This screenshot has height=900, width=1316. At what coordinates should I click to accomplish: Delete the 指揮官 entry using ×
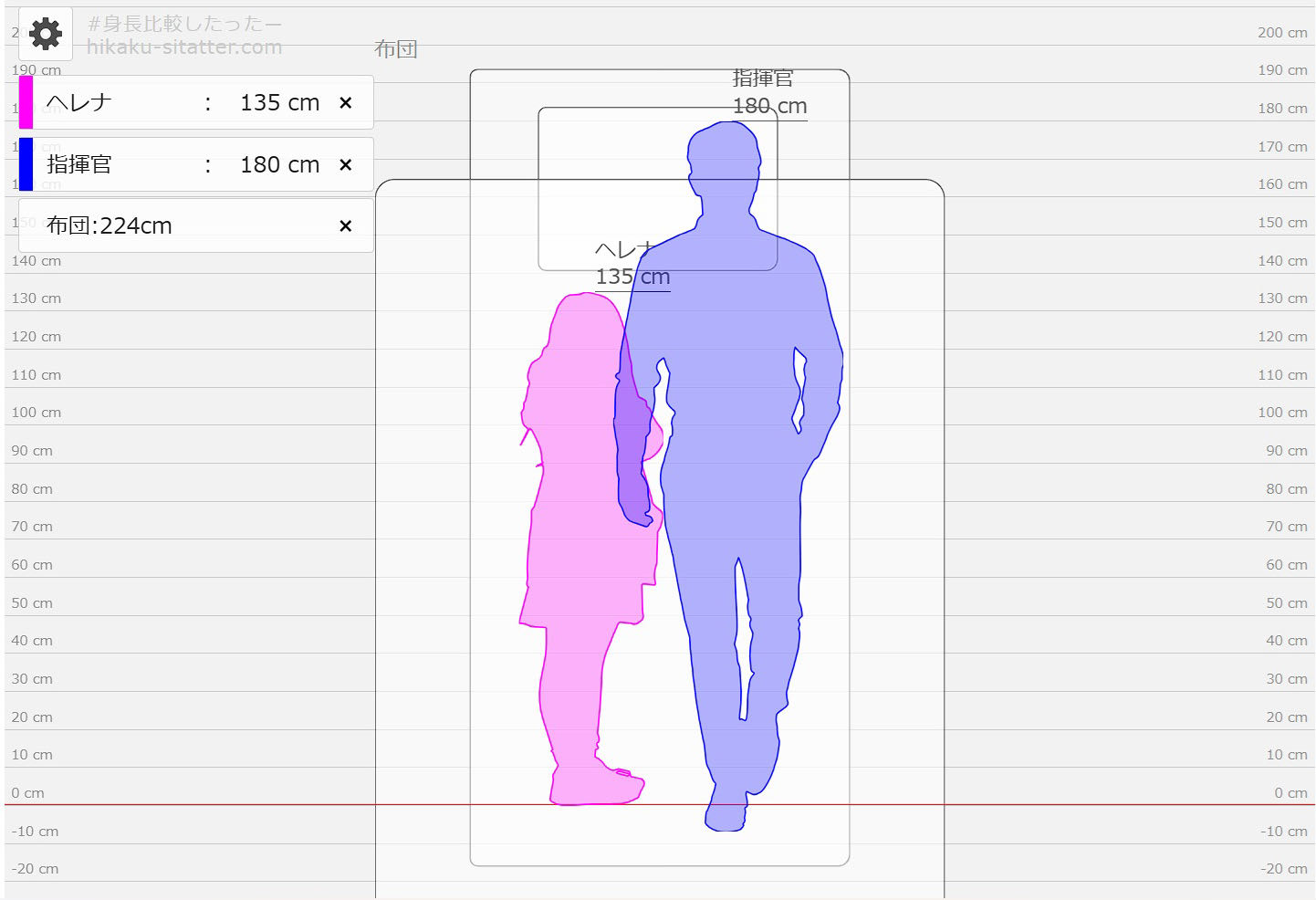[x=345, y=165]
